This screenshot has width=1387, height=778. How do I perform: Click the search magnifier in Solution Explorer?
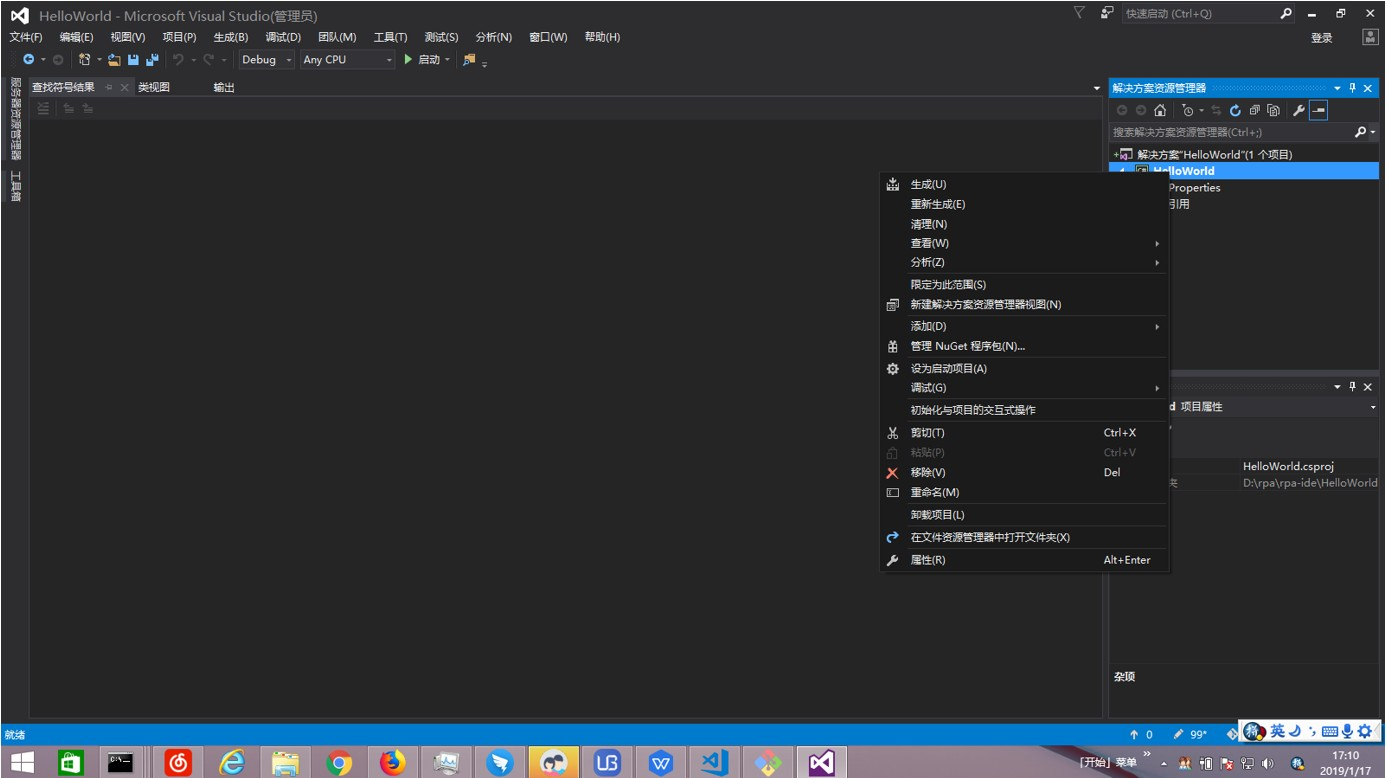coord(1360,132)
